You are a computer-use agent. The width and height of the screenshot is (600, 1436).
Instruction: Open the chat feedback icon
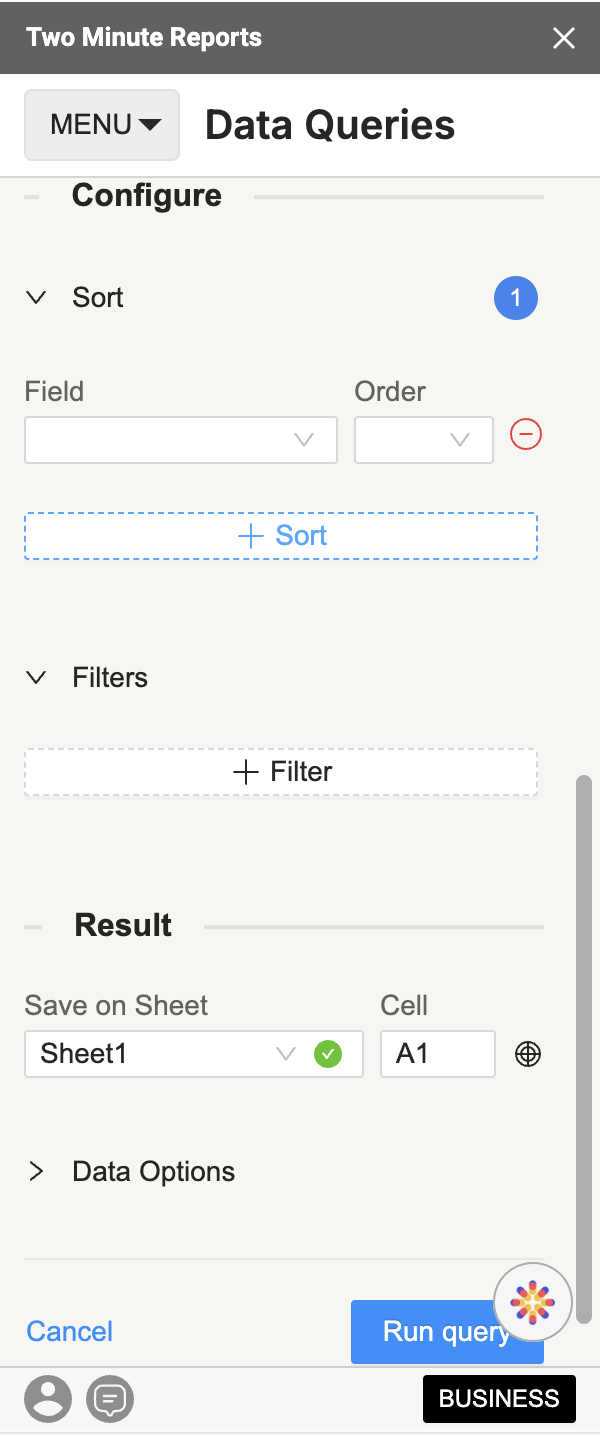[x=110, y=1399]
